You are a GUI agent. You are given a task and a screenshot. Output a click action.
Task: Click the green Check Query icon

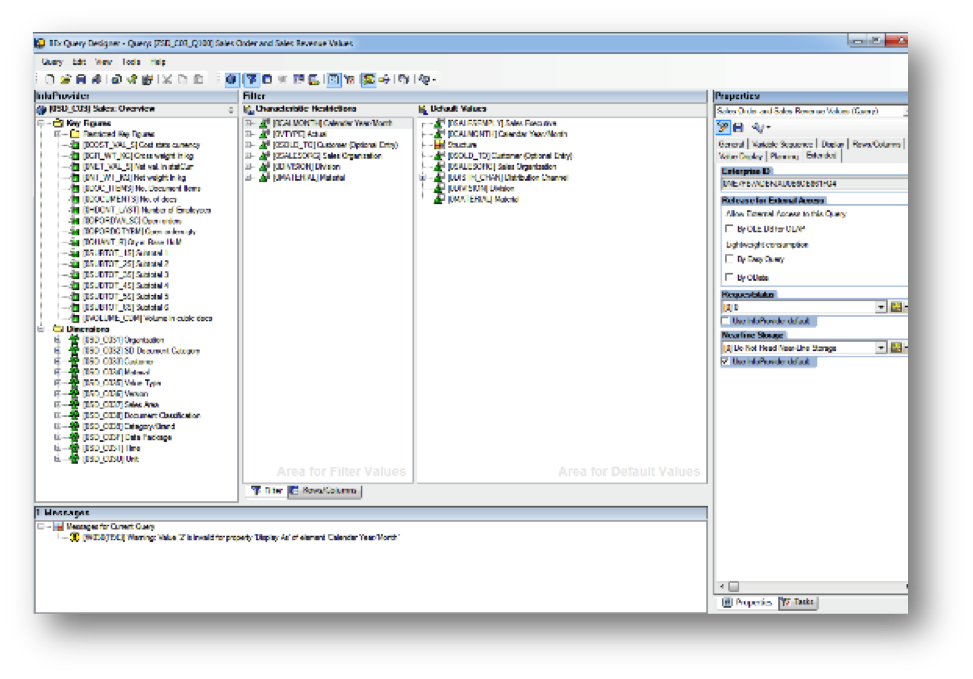(x=132, y=79)
